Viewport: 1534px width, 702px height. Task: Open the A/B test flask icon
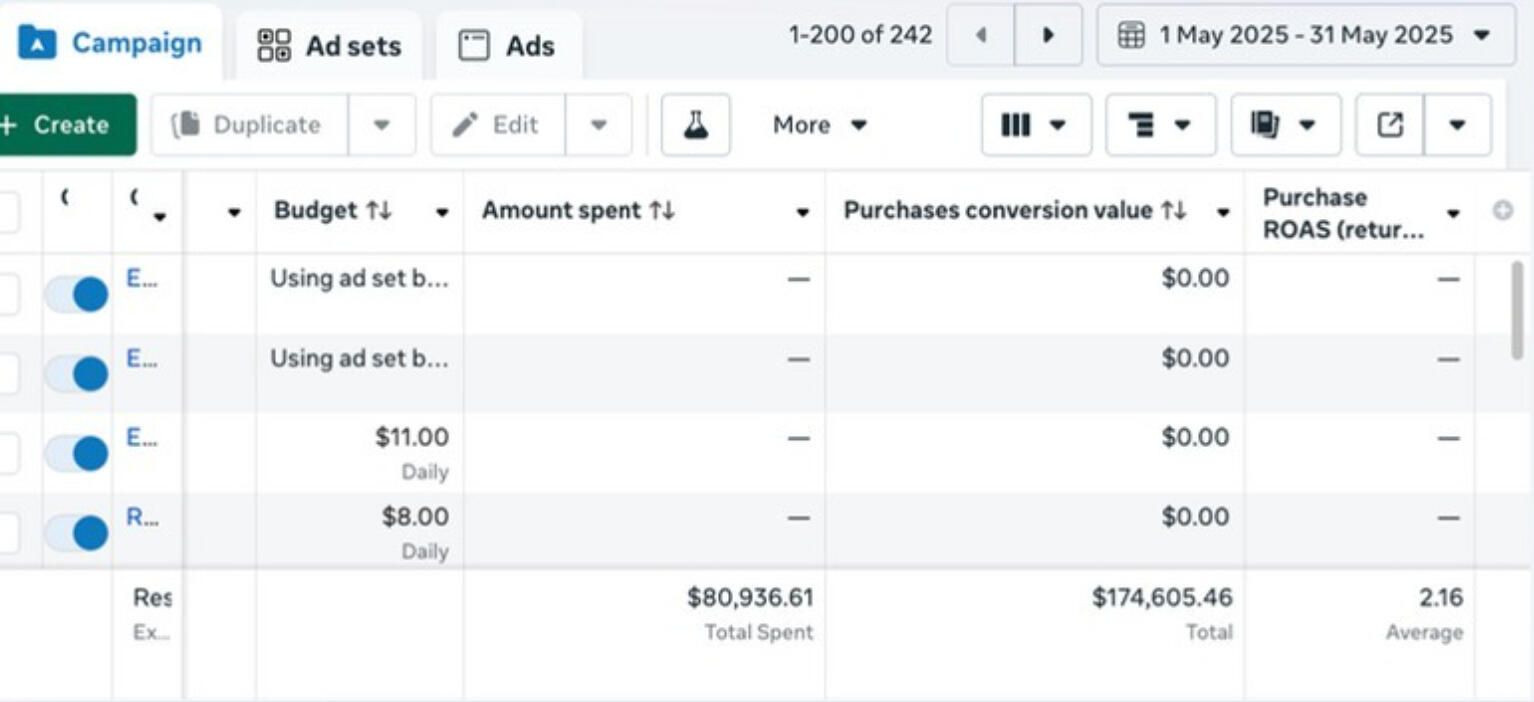(x=695, y=125)
